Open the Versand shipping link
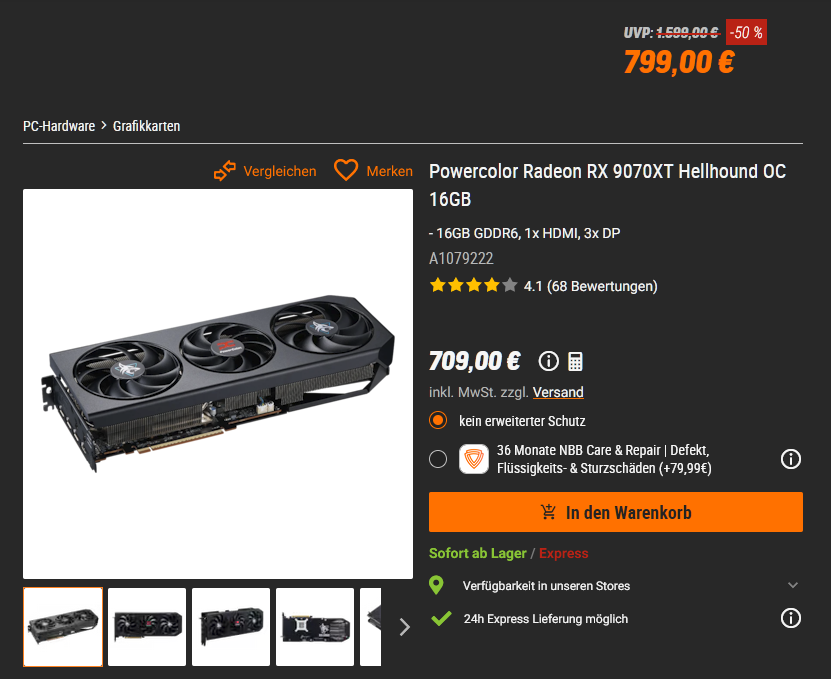Viewport: 831px width, 679px height. tap(558, 392)
